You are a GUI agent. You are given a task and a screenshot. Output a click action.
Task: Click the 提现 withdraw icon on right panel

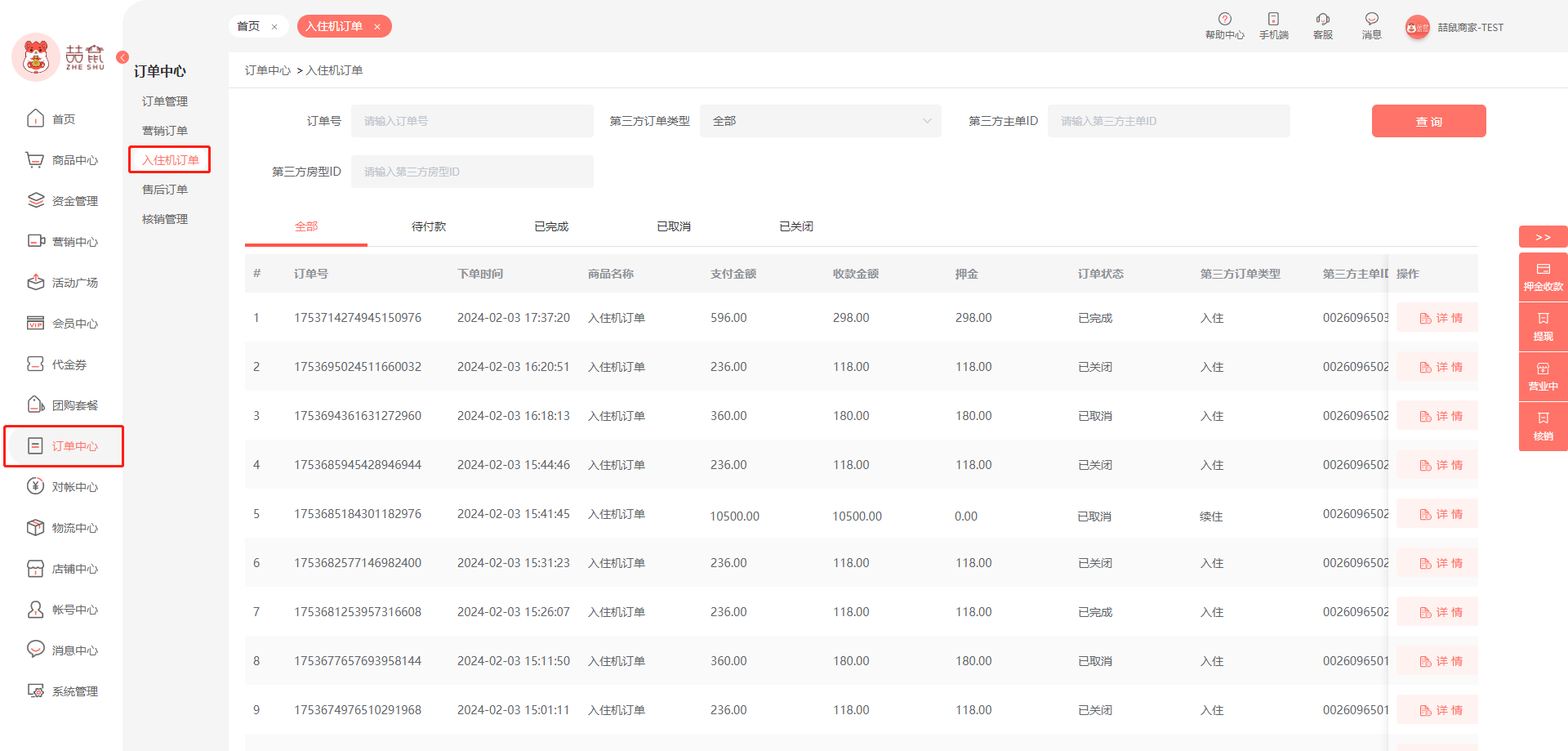click(1543, 319)
